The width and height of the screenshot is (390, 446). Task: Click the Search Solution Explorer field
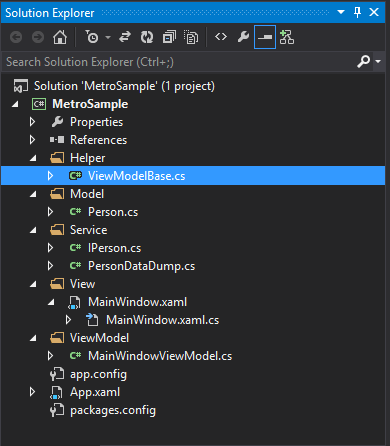[x=178, y=62]
